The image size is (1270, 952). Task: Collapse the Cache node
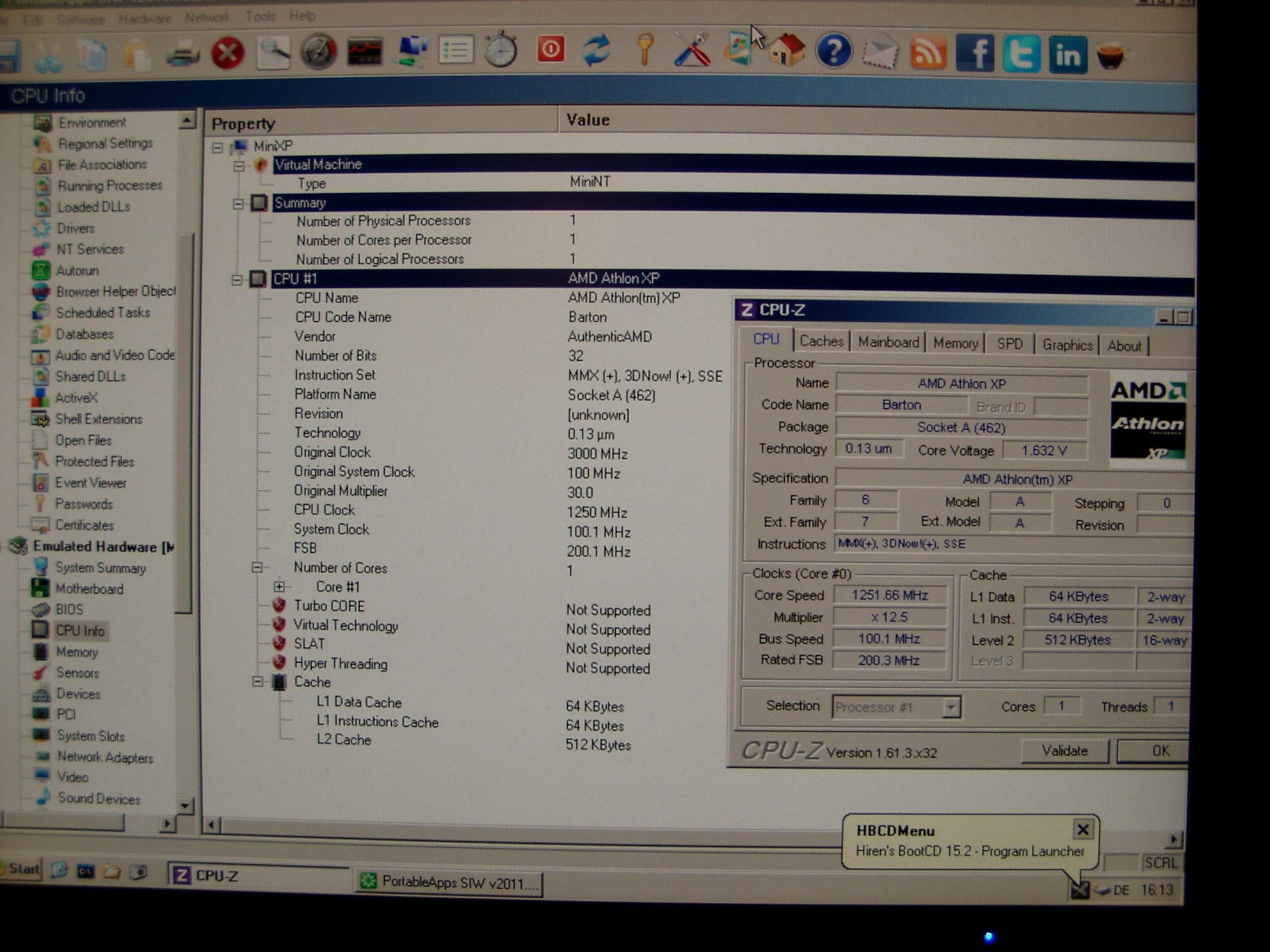257,682
